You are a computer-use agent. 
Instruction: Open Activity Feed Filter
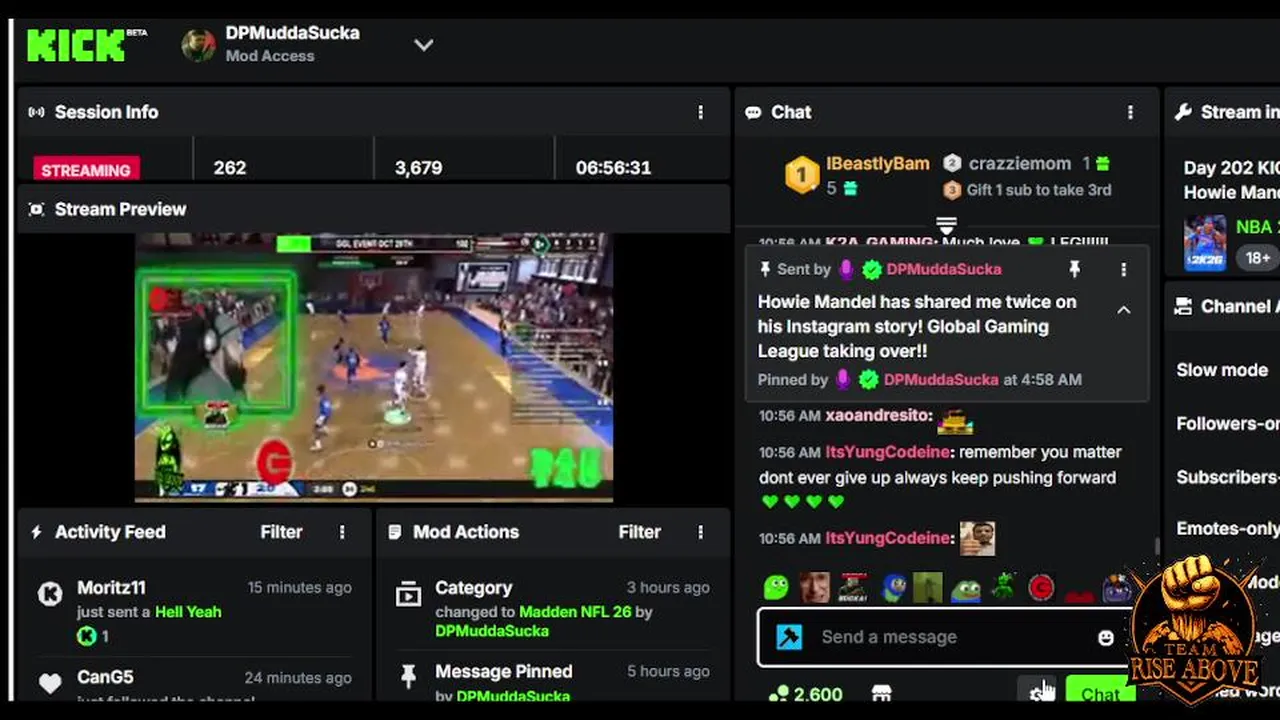[281, 532]
